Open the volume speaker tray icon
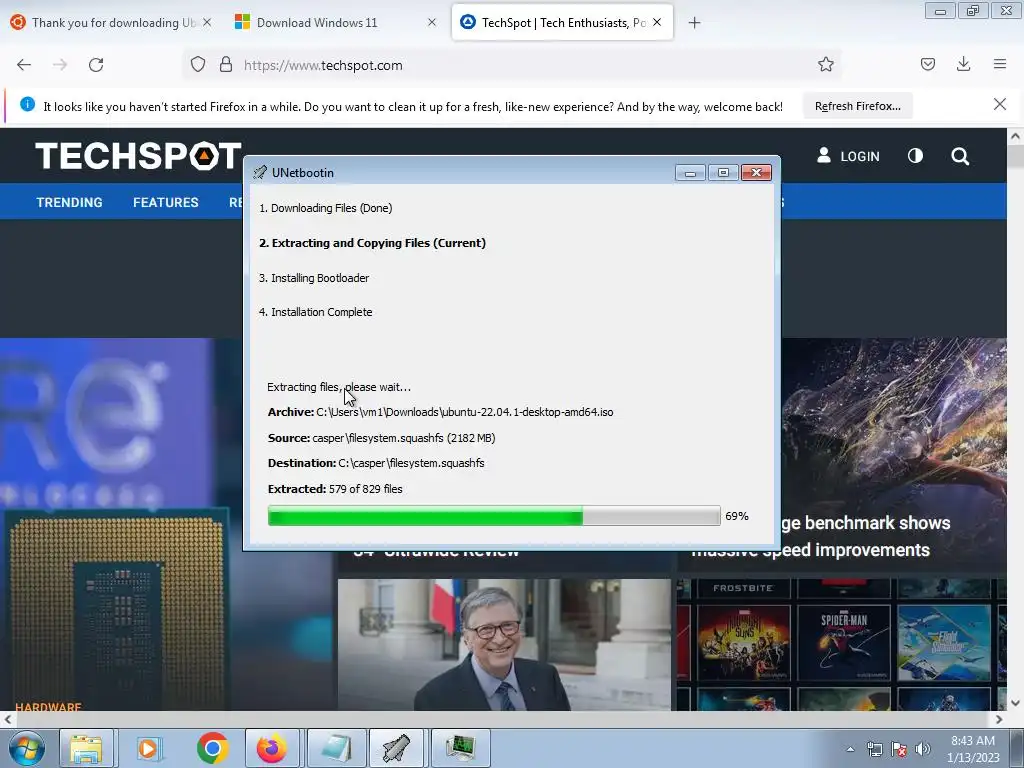 click(x=923, y=749)
